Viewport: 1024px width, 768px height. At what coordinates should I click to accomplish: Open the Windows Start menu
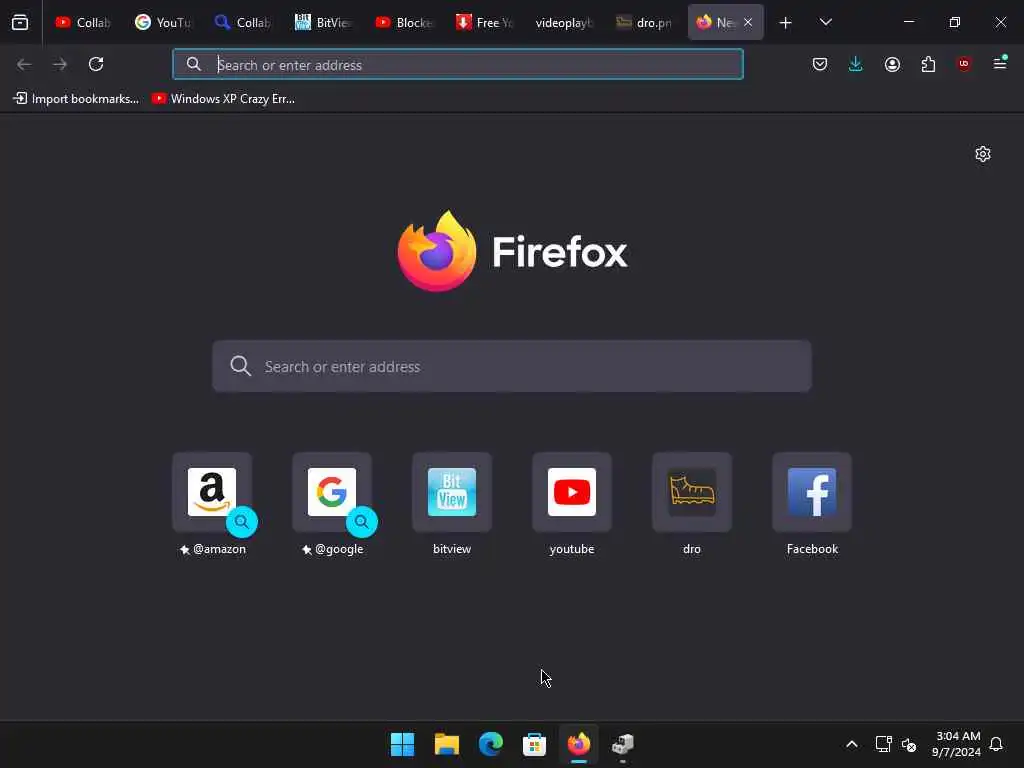pyautogui.click(x=402, y=744)
